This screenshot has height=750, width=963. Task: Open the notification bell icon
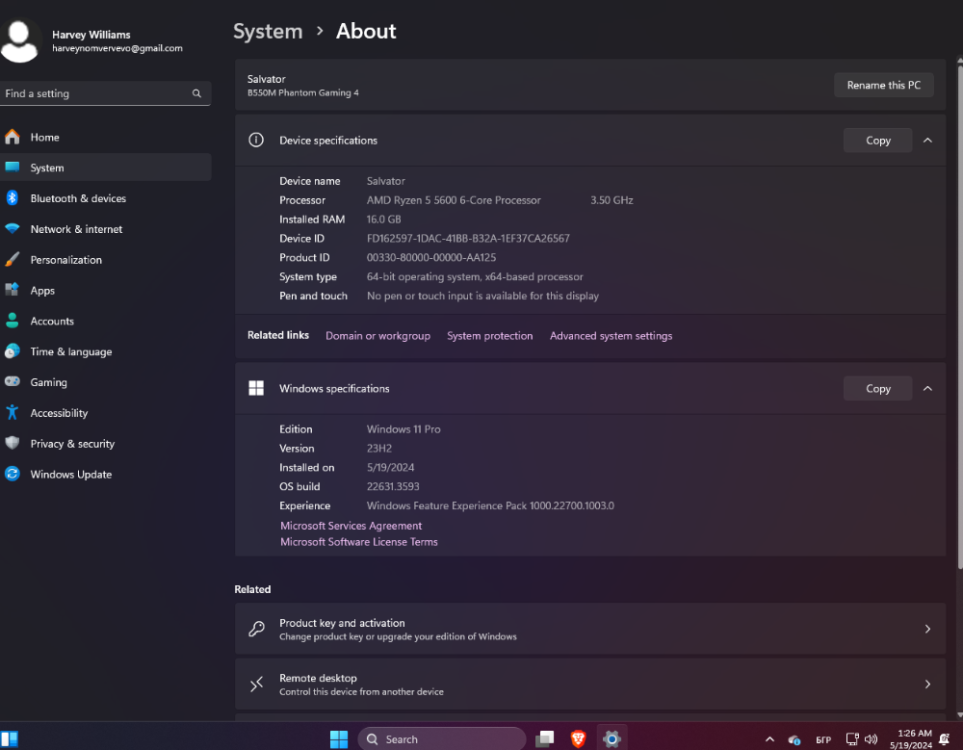945,740
